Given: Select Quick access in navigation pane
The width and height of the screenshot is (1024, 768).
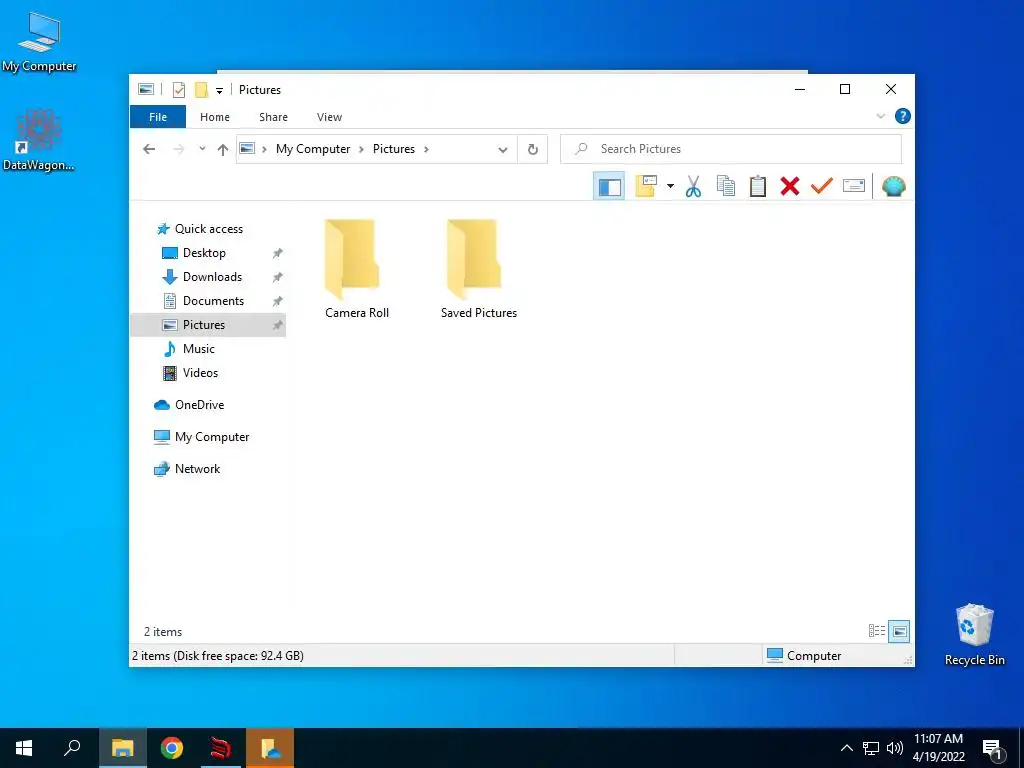Looking at the screenshot, I should click(x=209, y=229).
